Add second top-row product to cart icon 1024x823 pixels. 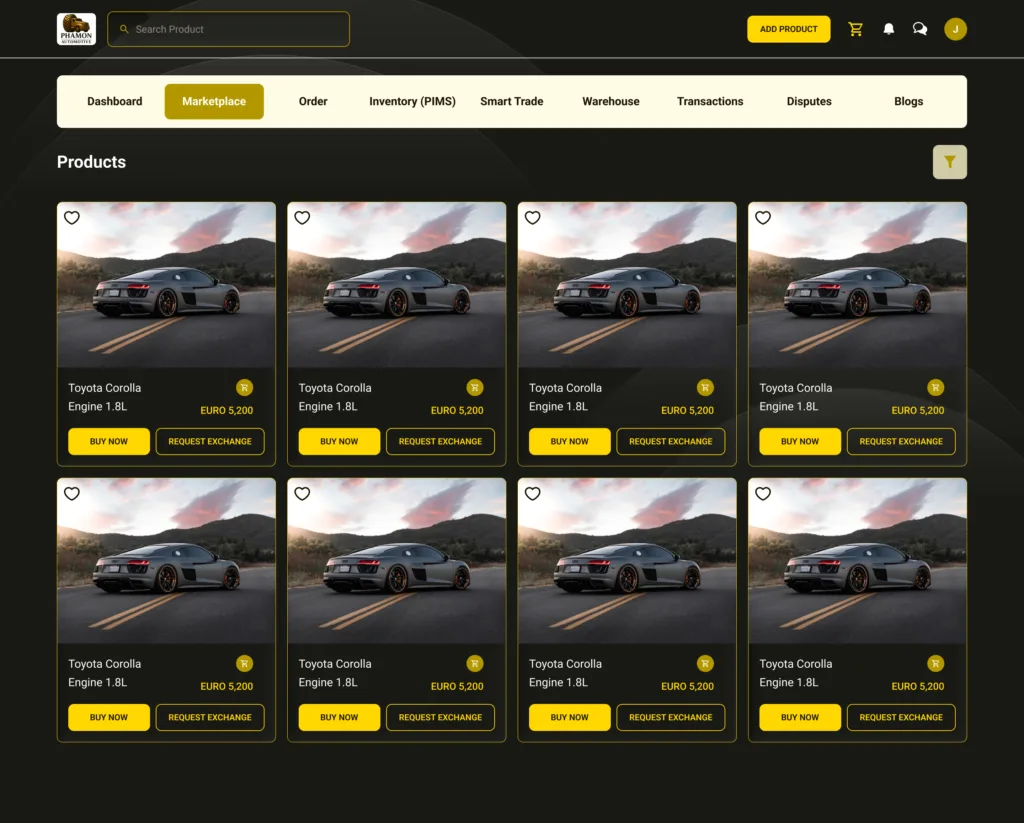point(475,387)
